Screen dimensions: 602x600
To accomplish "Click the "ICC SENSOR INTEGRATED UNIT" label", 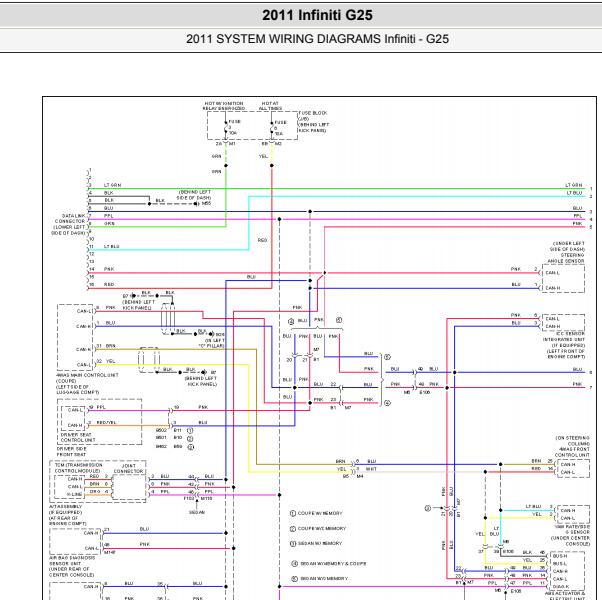I will coord(564,337).
